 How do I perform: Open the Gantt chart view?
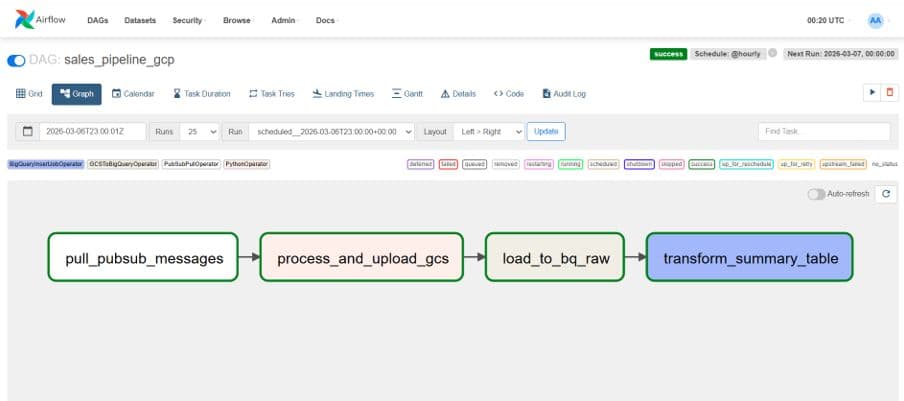coord(407,94)
